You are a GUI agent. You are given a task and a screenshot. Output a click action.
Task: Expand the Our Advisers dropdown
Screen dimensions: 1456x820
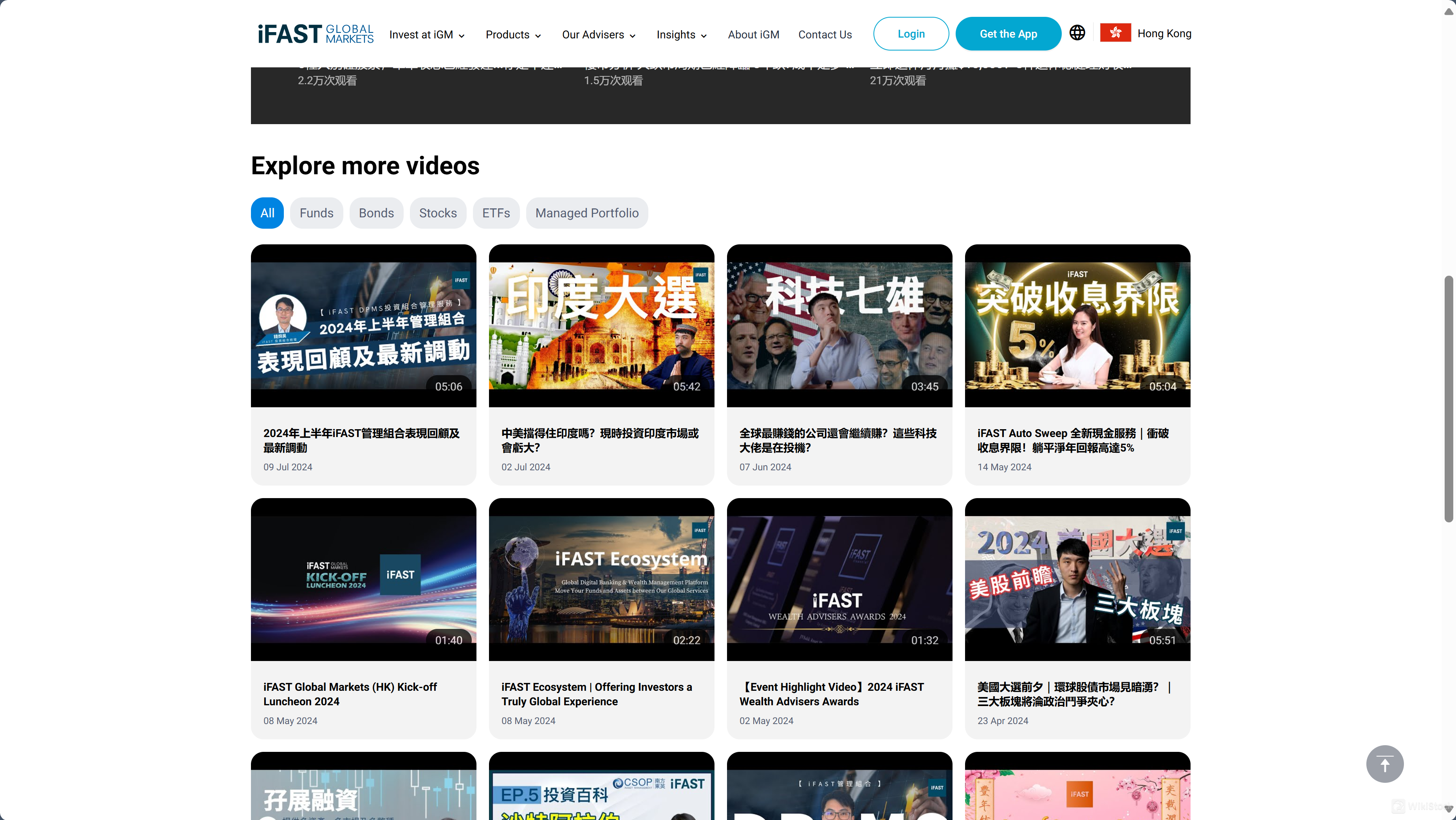pyautogui.click(x=599, y=34)
